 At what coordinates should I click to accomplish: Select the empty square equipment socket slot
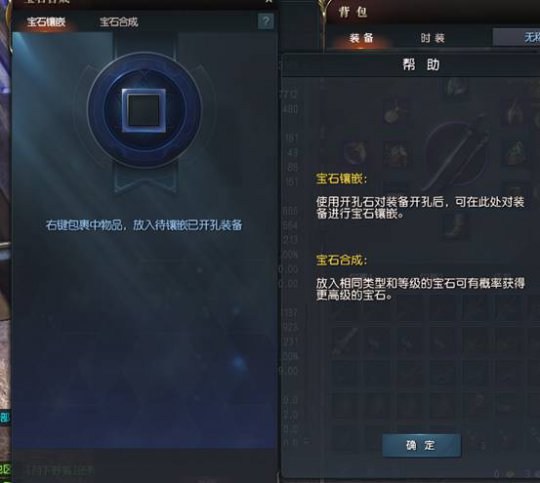point(144,111)
